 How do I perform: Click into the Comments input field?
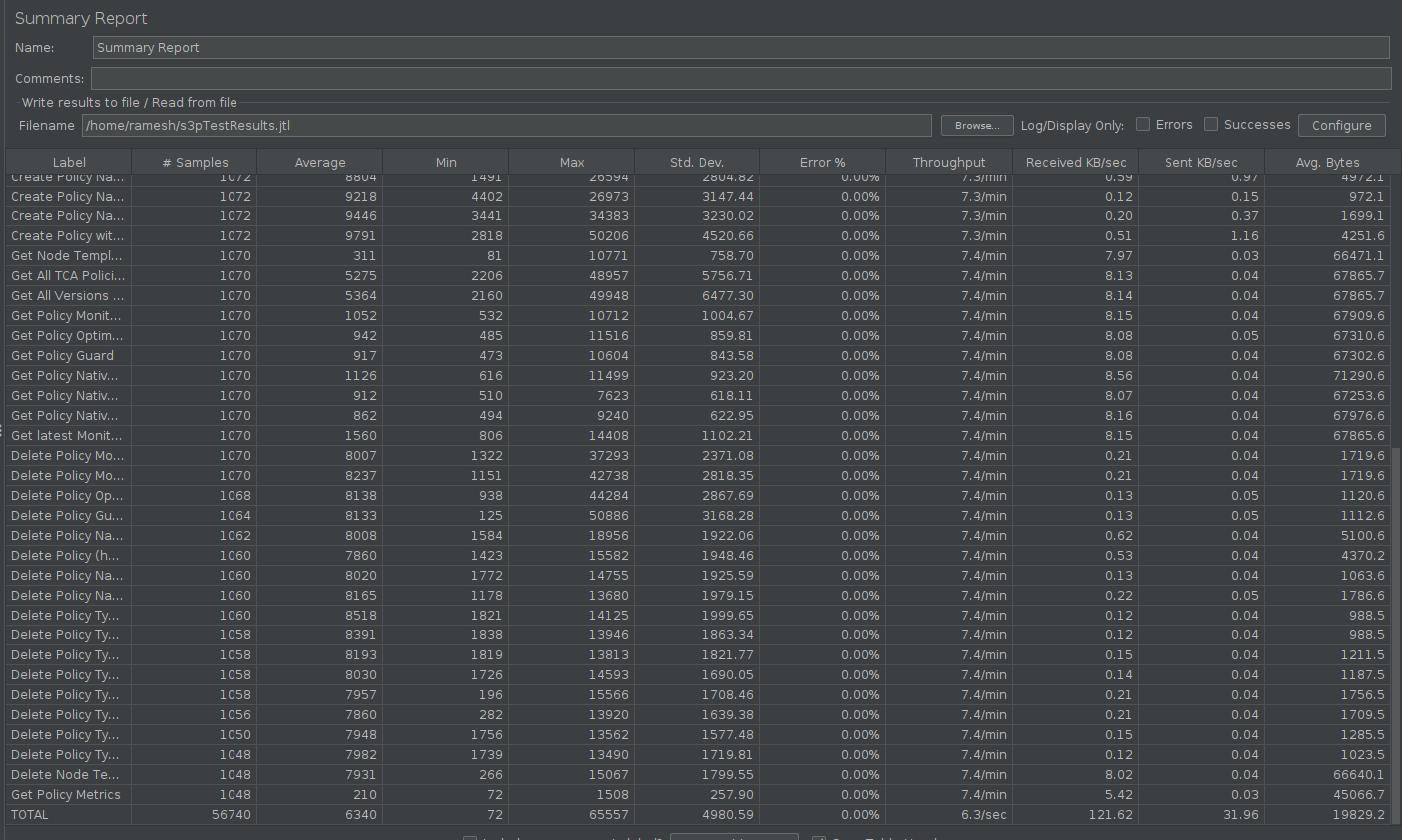tap(741, 78)
